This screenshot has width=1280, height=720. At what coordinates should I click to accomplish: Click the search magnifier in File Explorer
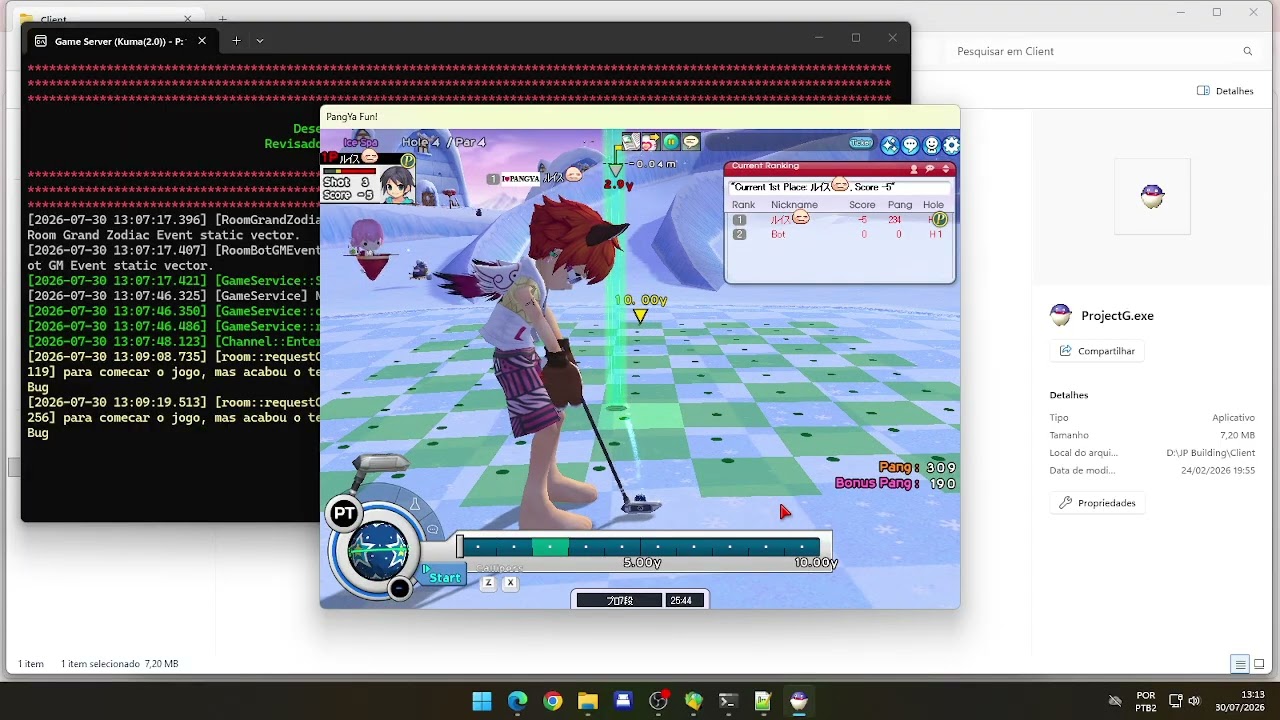tap(1247, 51)
